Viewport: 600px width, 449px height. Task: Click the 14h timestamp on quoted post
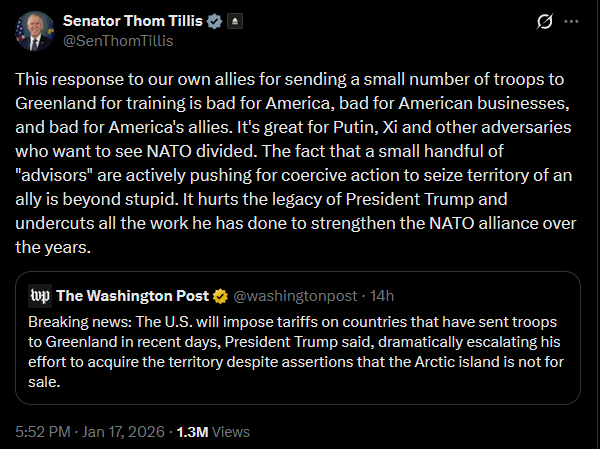click(382, 296)
